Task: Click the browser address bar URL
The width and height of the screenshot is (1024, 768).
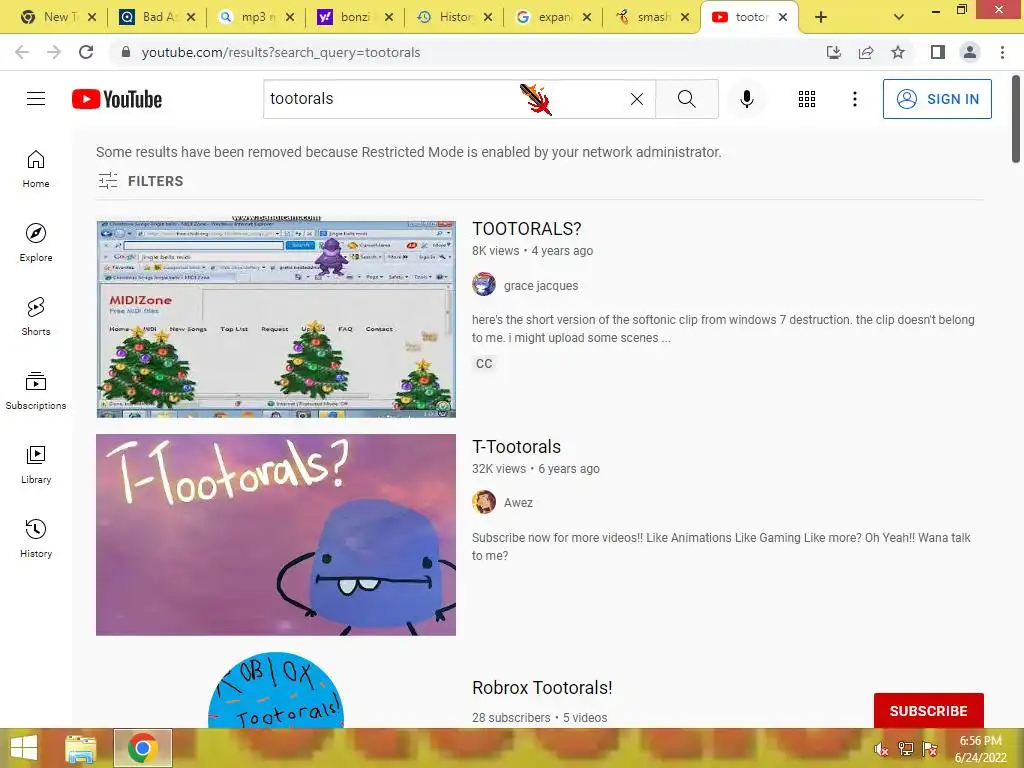Action: click(x=281, y=52)
